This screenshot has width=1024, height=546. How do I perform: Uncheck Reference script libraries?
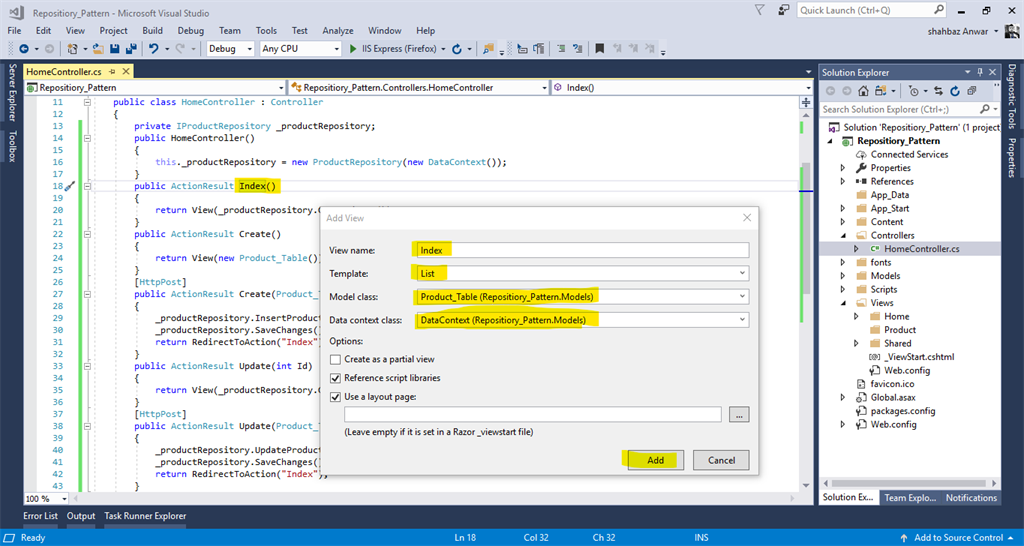[x=336, y=378]
